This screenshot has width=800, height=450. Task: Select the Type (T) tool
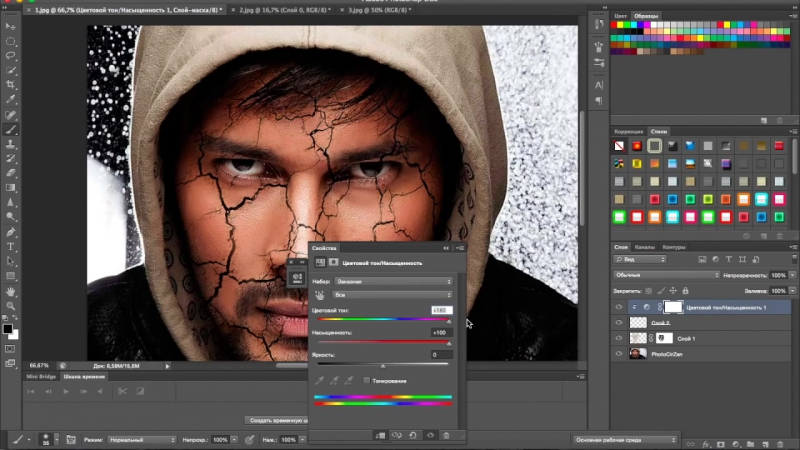coord(11,246)
